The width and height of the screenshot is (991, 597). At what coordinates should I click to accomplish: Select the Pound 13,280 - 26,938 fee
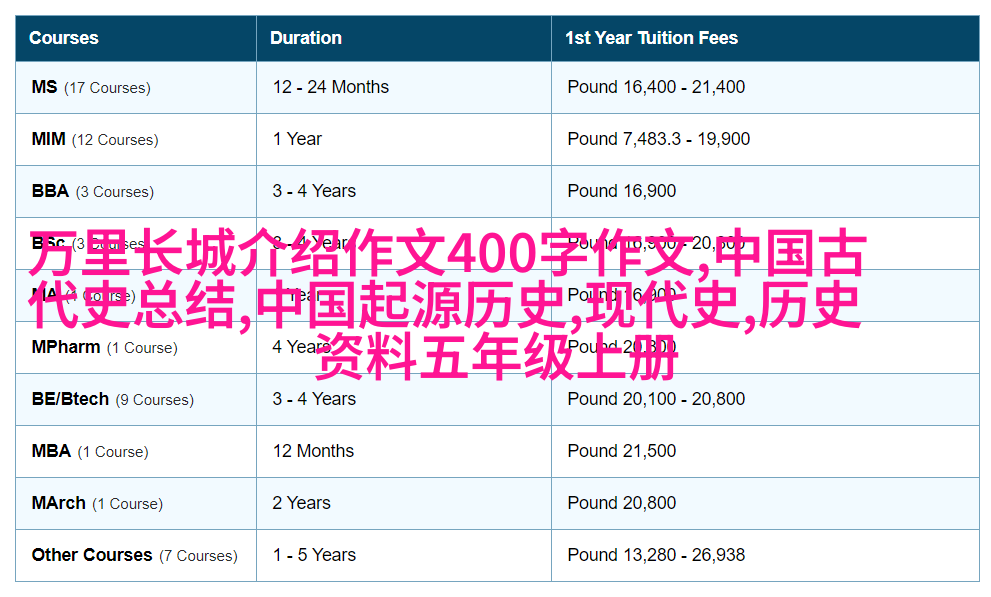point(656,555)
